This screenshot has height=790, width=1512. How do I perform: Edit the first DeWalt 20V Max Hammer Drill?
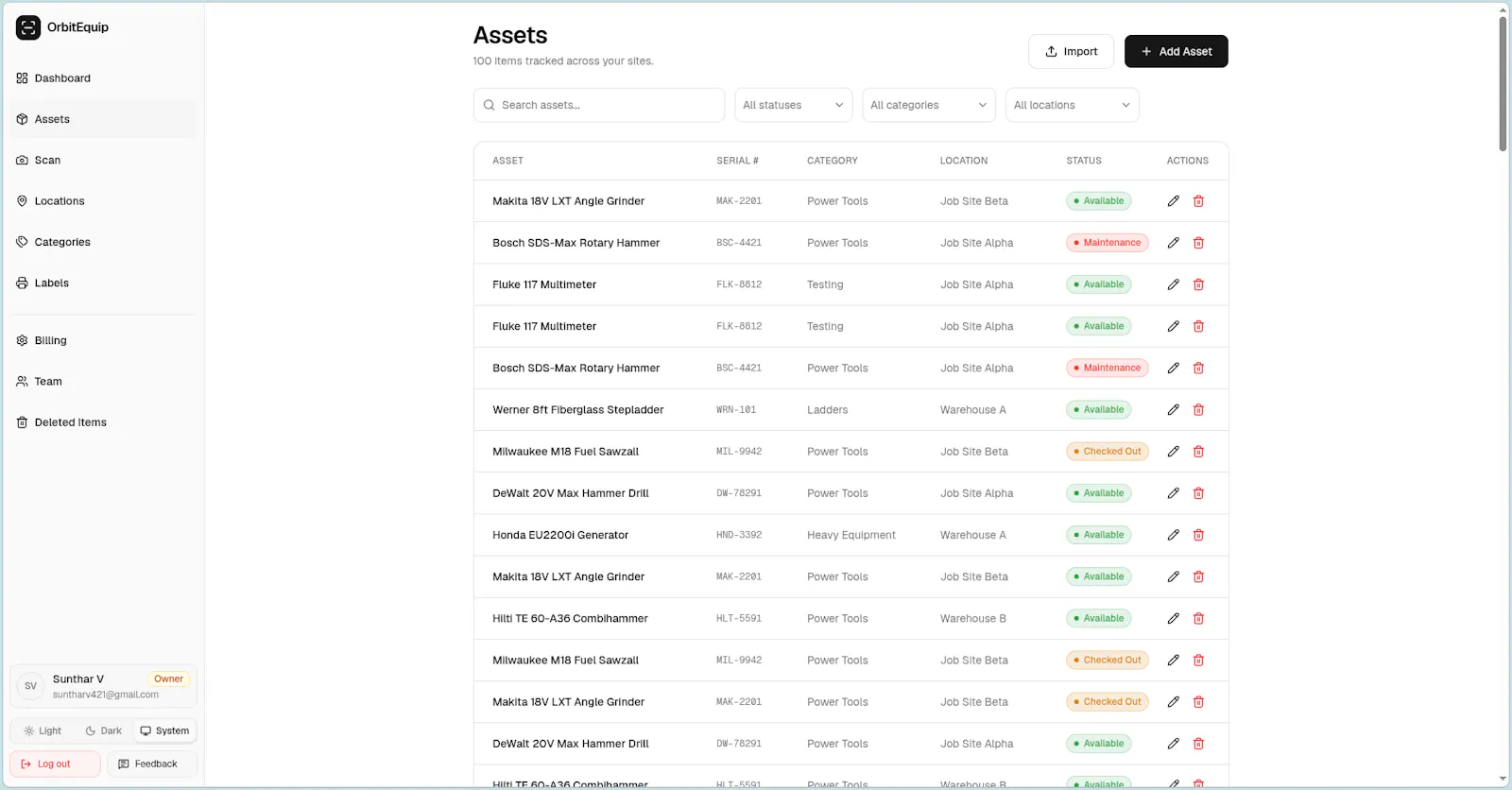(1173, 493)
